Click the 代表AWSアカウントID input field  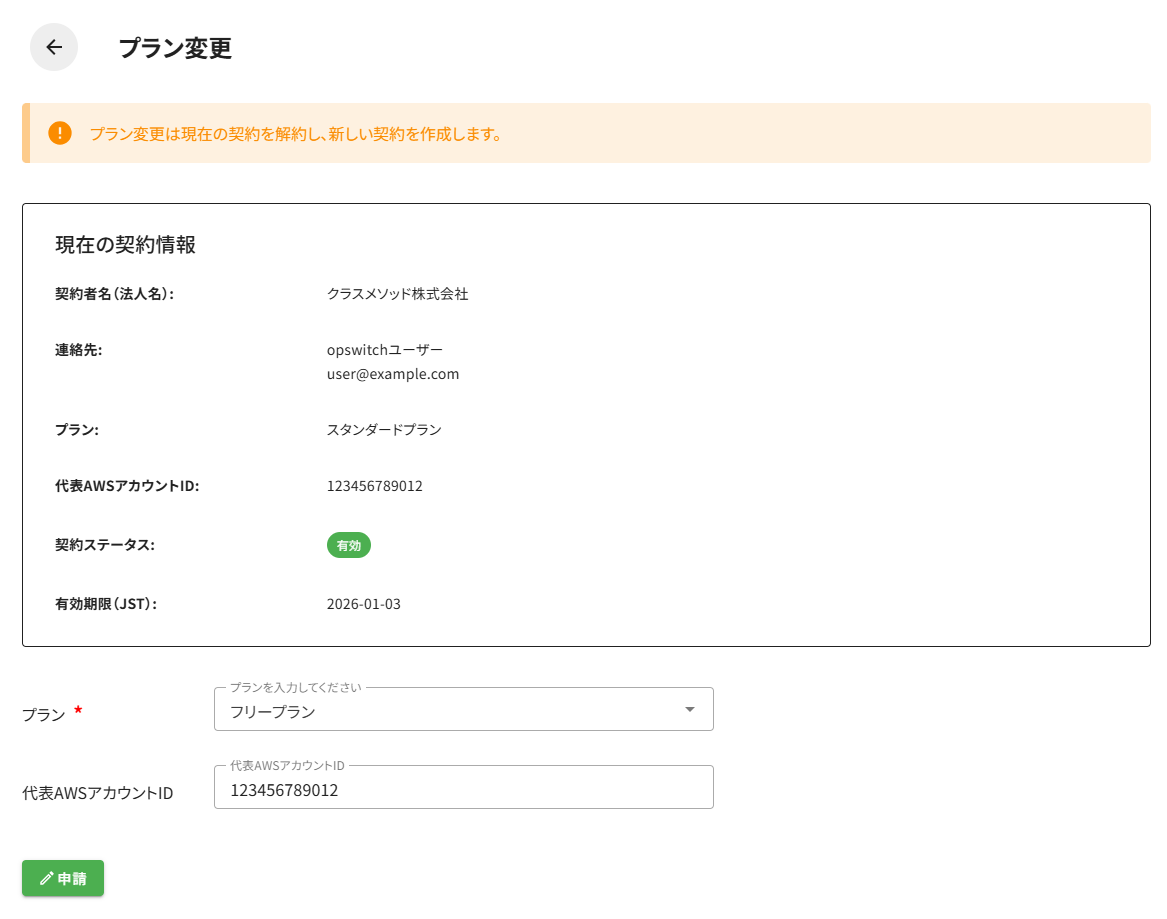click(x=463, y=790)
